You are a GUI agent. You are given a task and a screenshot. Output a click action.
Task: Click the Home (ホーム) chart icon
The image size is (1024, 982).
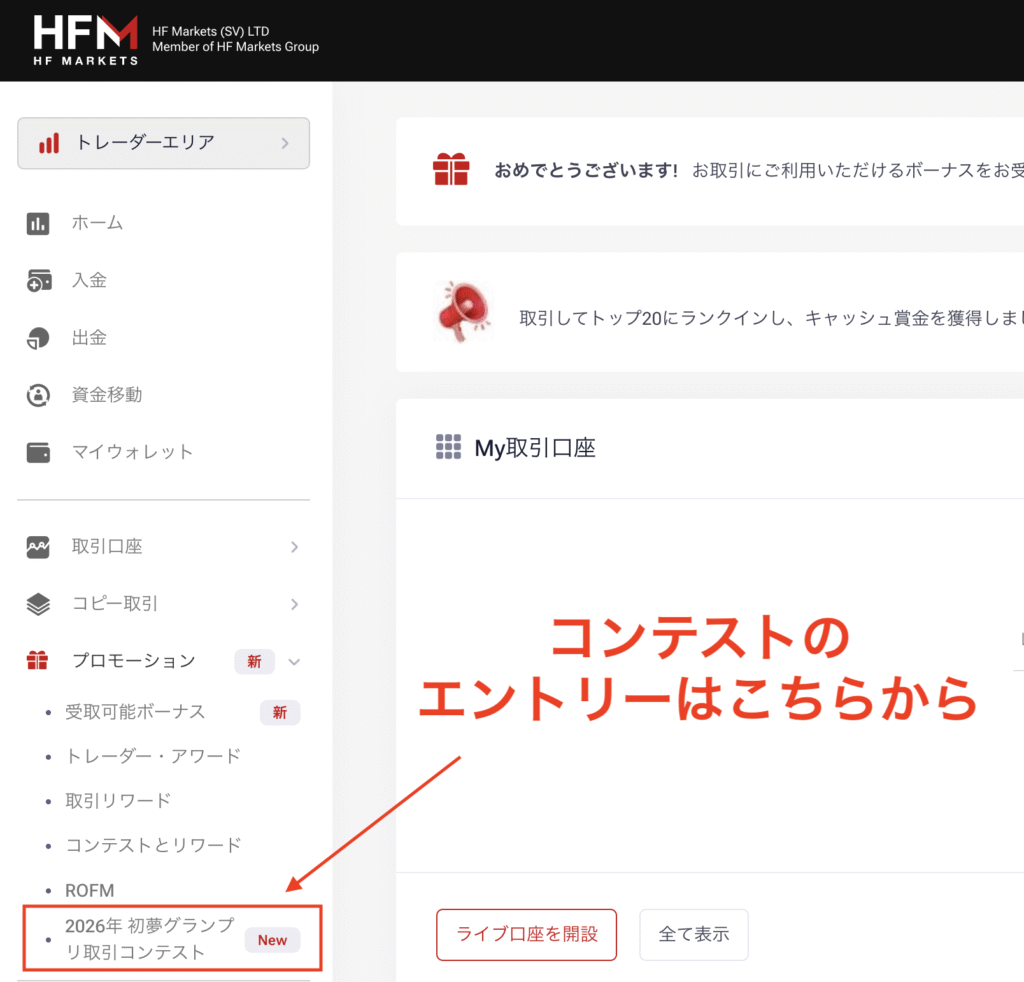(x=38, y=223)
